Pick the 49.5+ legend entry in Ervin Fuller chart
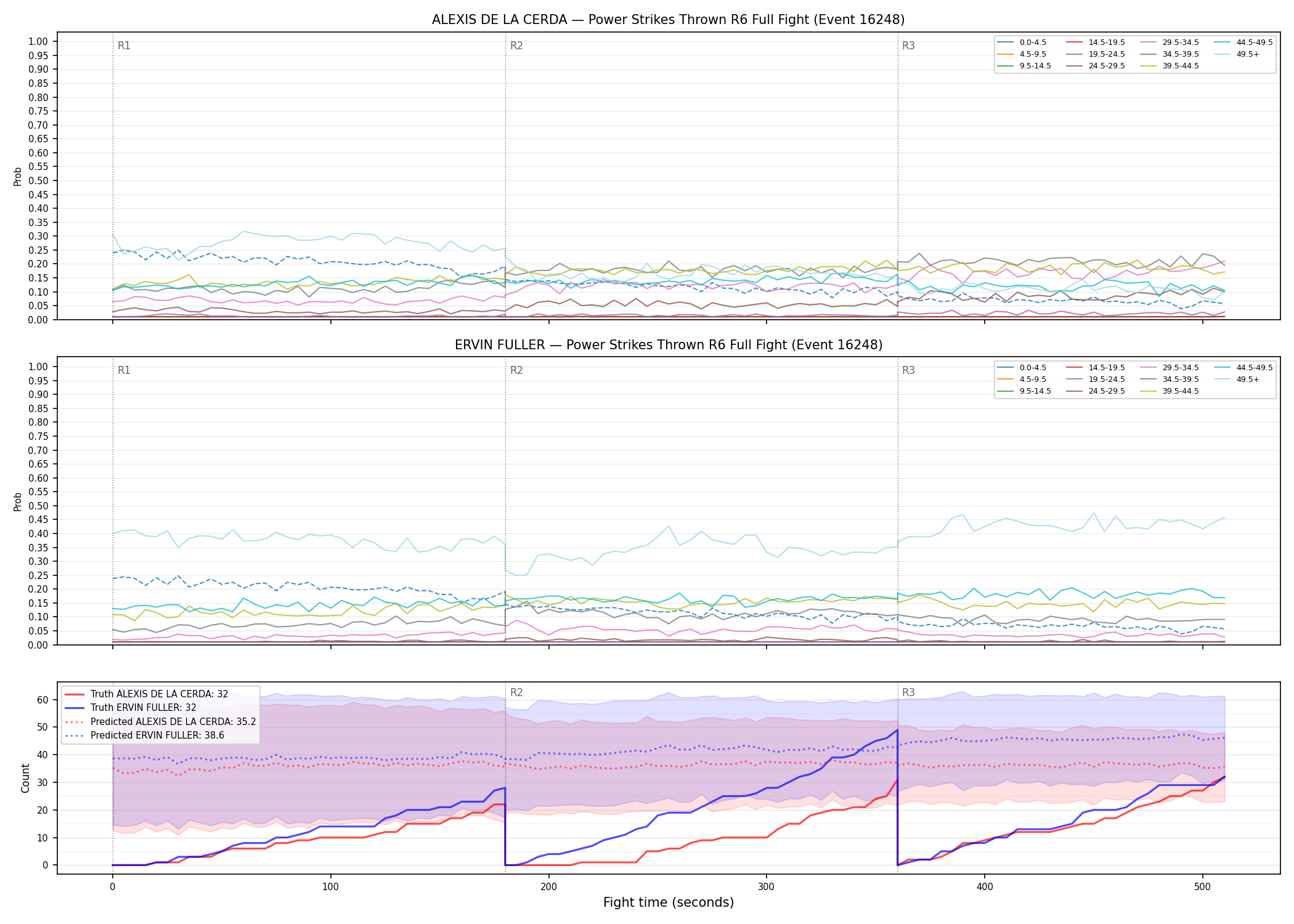The width and height of the screenshot is (1294, 924). 1237,379
